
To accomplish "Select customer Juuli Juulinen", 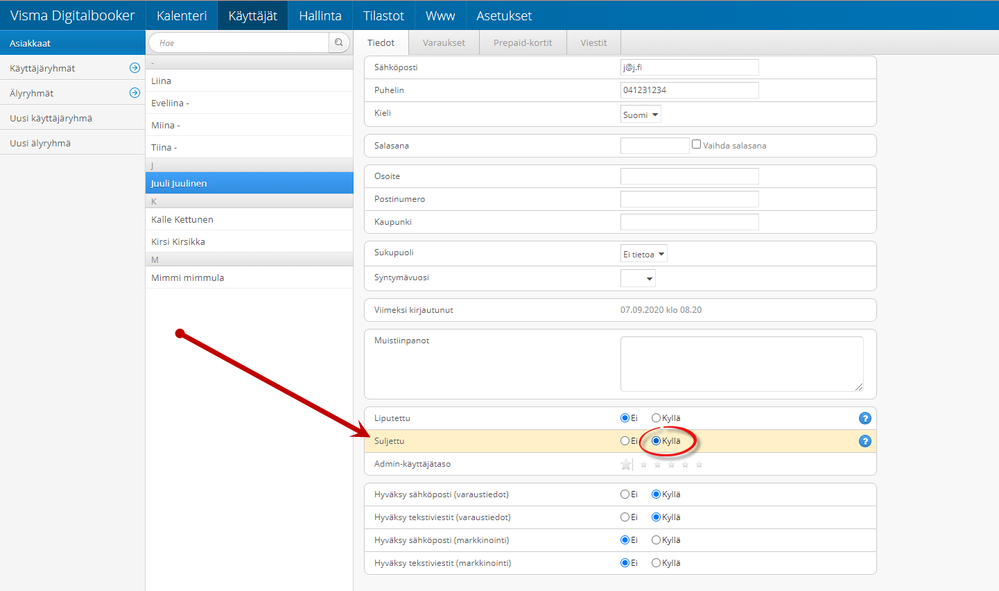I will click(x=249, y=183).
